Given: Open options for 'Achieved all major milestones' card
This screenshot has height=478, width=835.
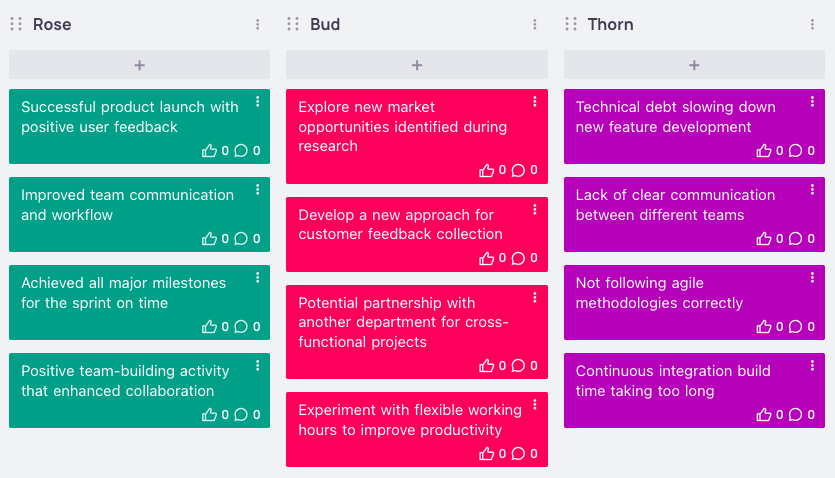Looking at the screenshot, I should [258, 277].
